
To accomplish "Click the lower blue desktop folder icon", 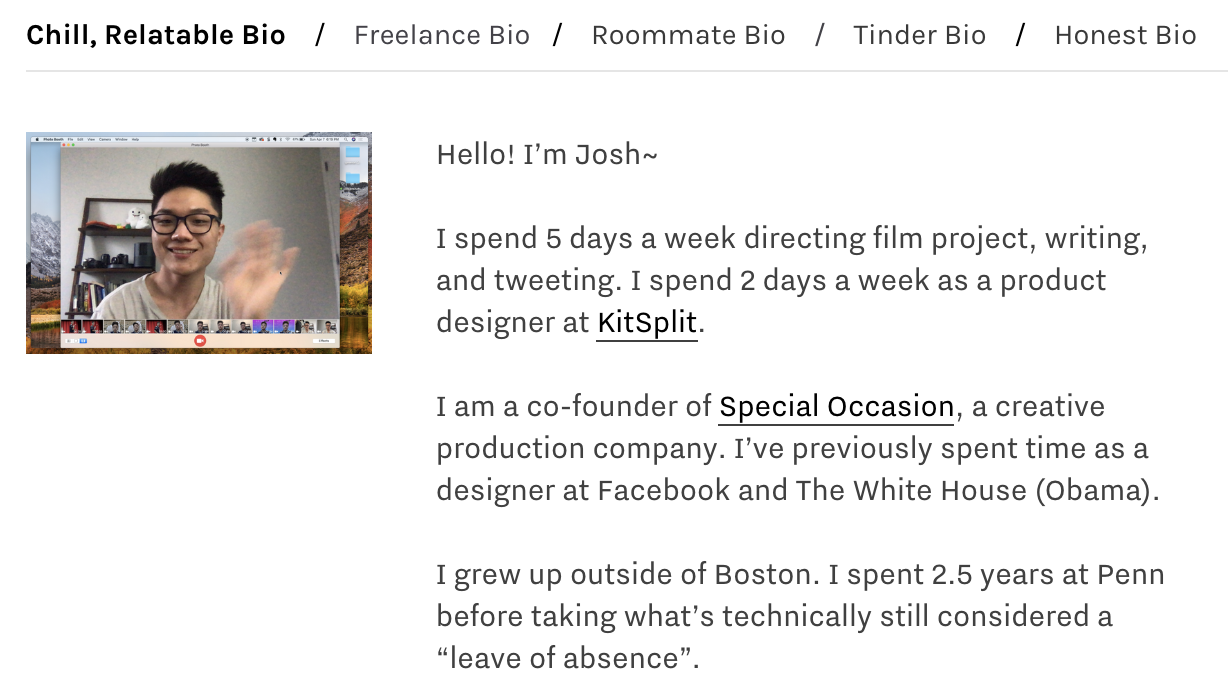I will (x=353, y=178).
